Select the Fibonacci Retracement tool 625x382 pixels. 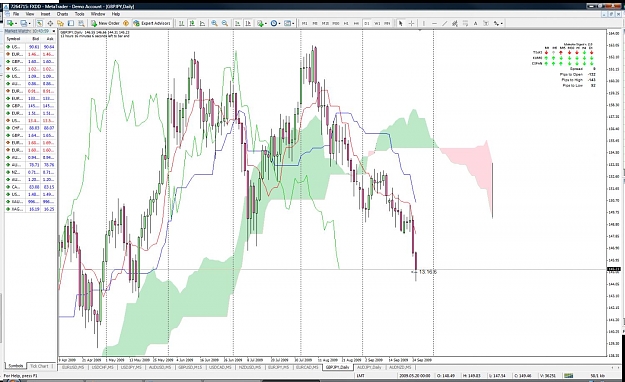click(465, 24)
